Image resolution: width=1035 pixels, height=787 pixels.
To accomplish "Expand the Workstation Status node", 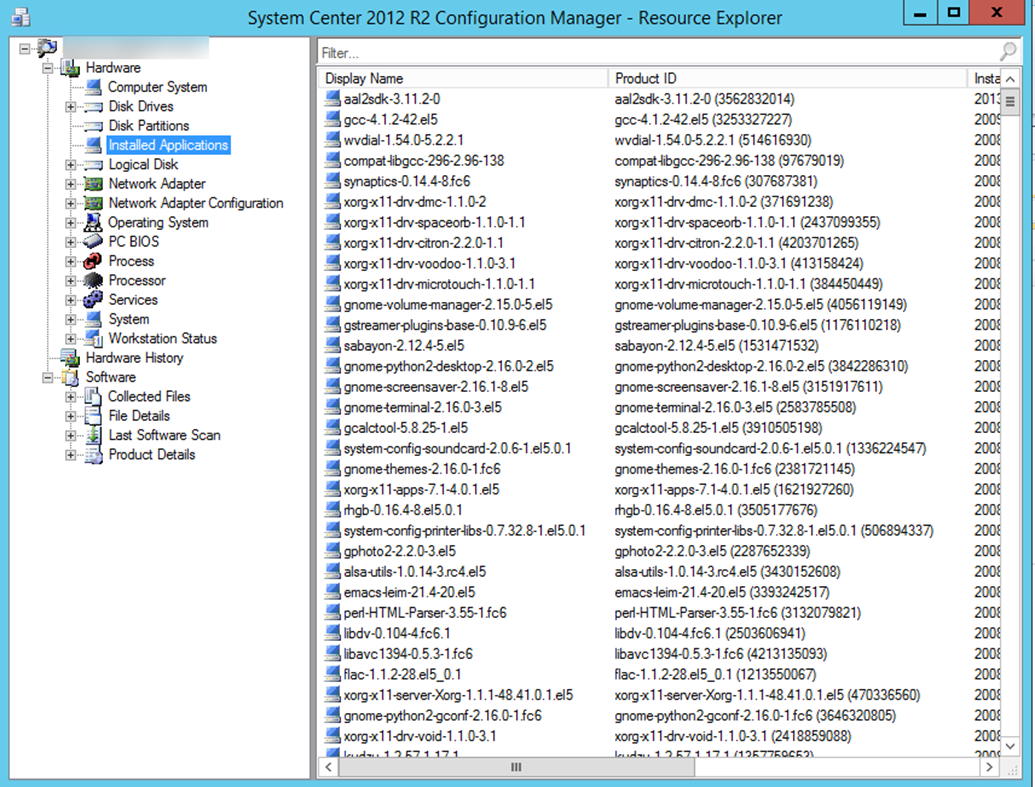I will coord(71,338).
